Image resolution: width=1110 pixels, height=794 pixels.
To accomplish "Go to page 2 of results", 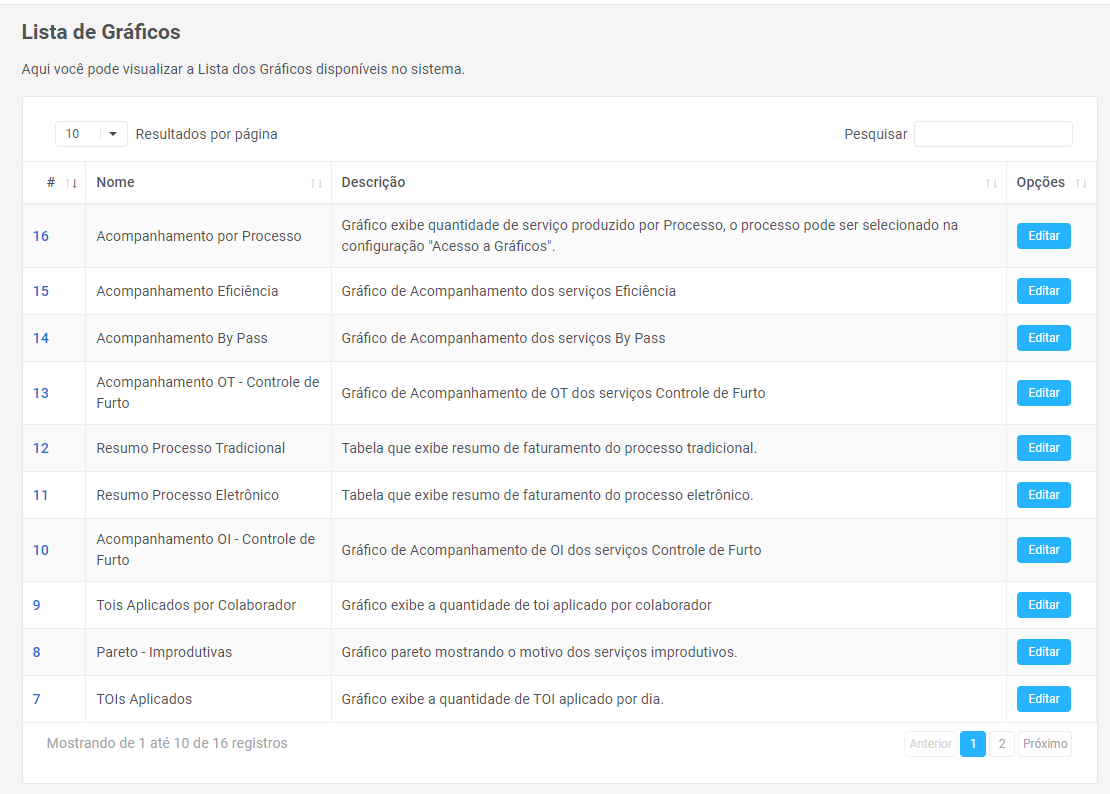I will pyautogui.click(x=1001, y=744).
